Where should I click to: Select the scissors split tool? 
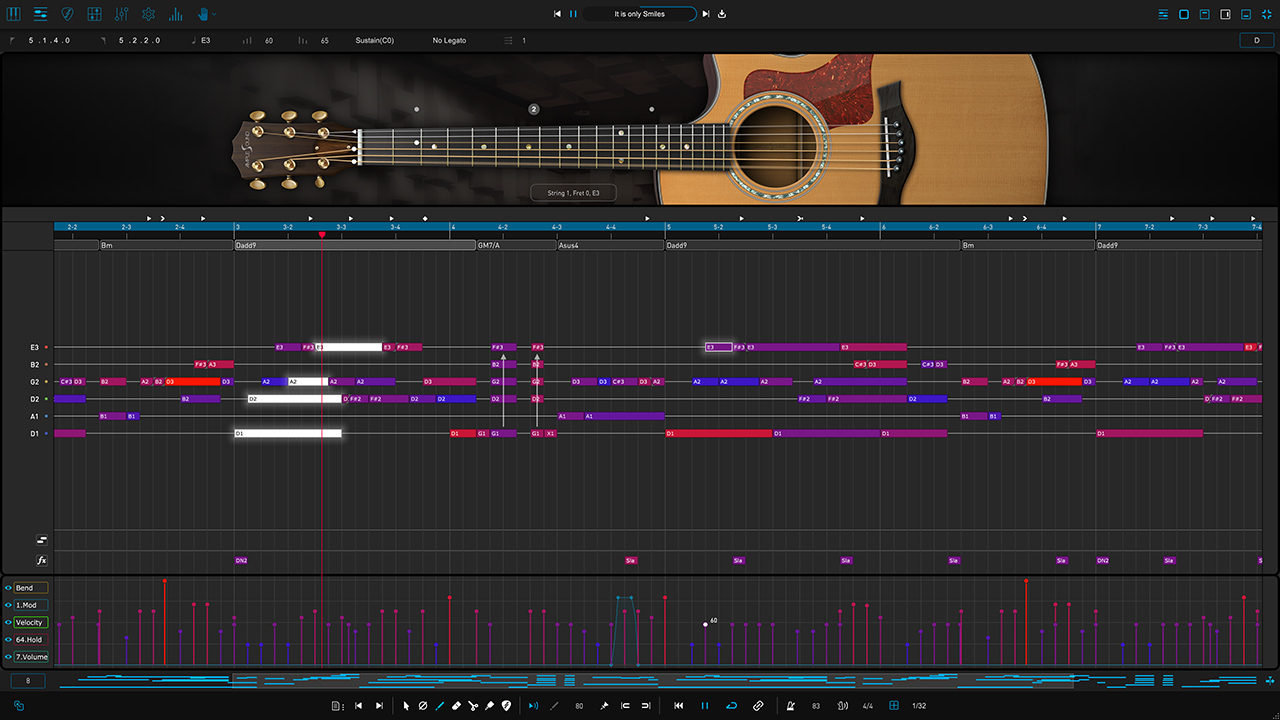pyautogui.click(x=473, y=706)
